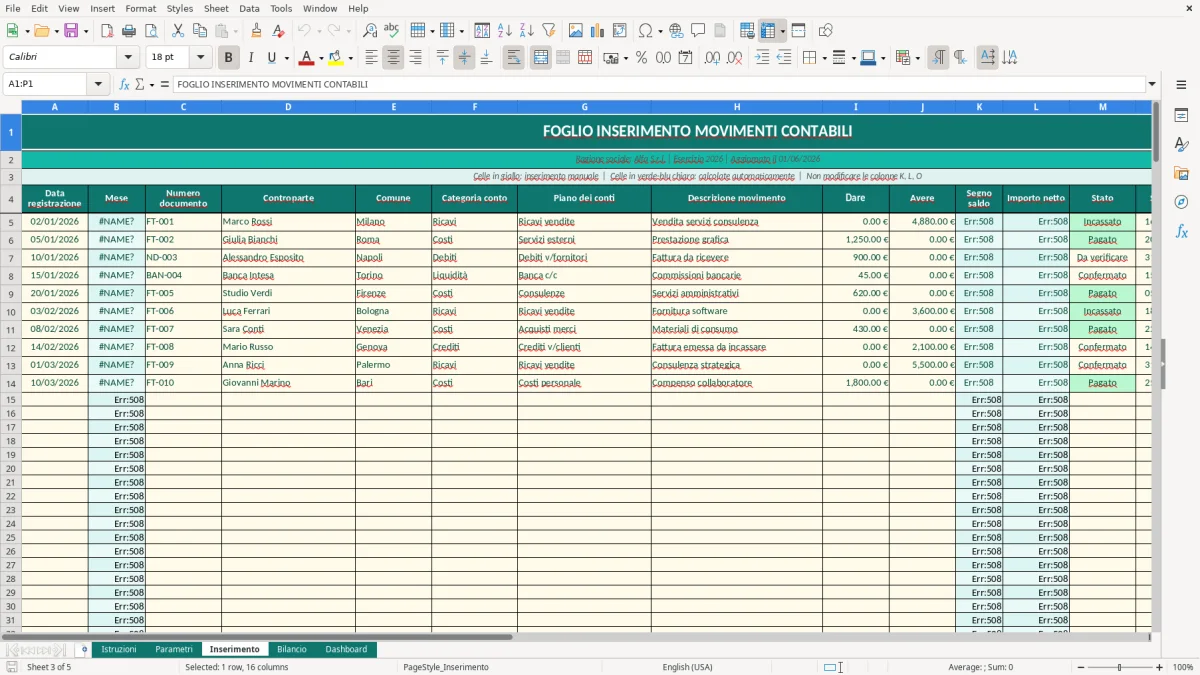Click the Print icon
This screenshot has width=1200, height=675.
[129, 31]
